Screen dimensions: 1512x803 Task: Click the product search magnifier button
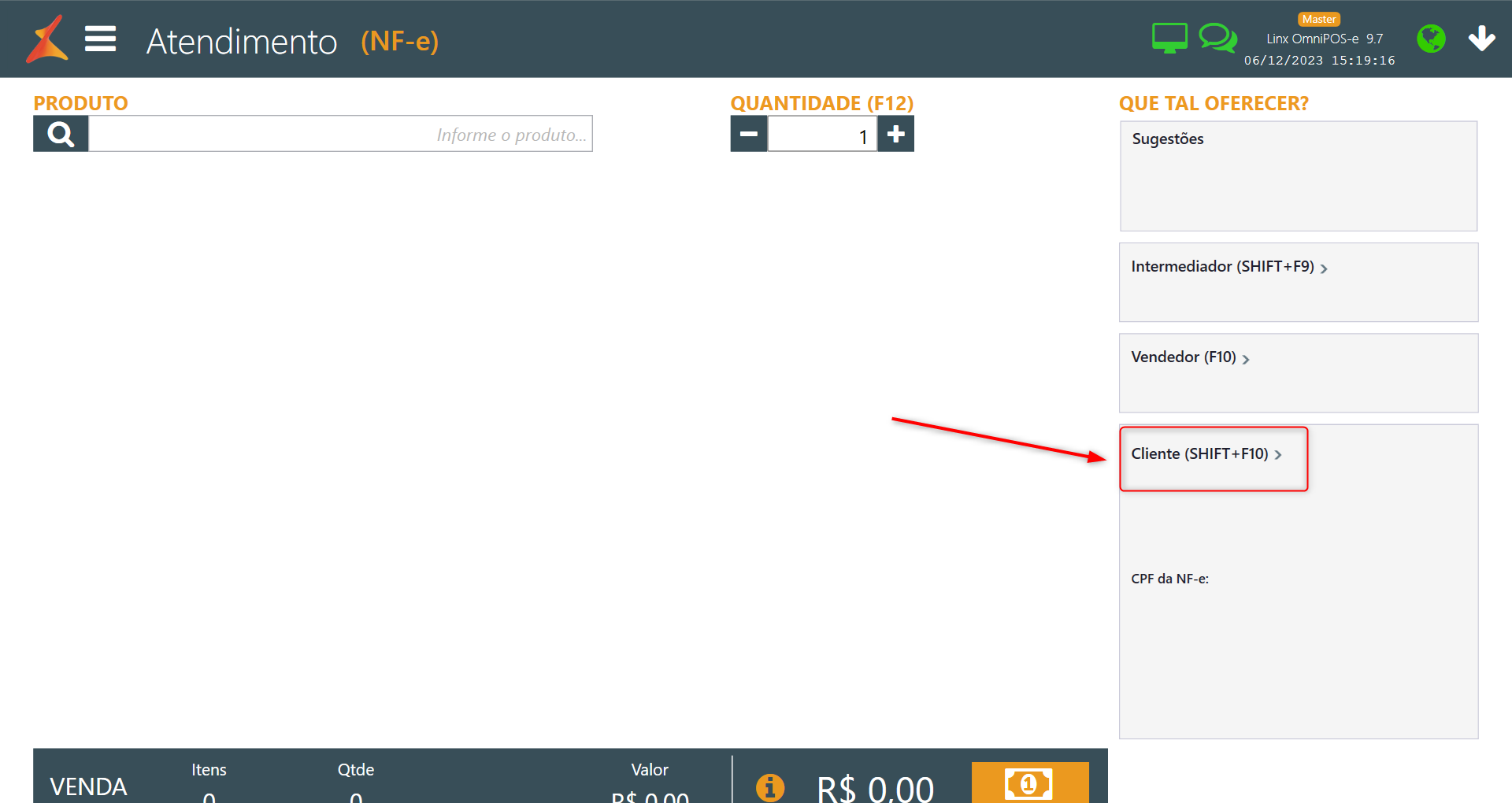coord(61,134)
